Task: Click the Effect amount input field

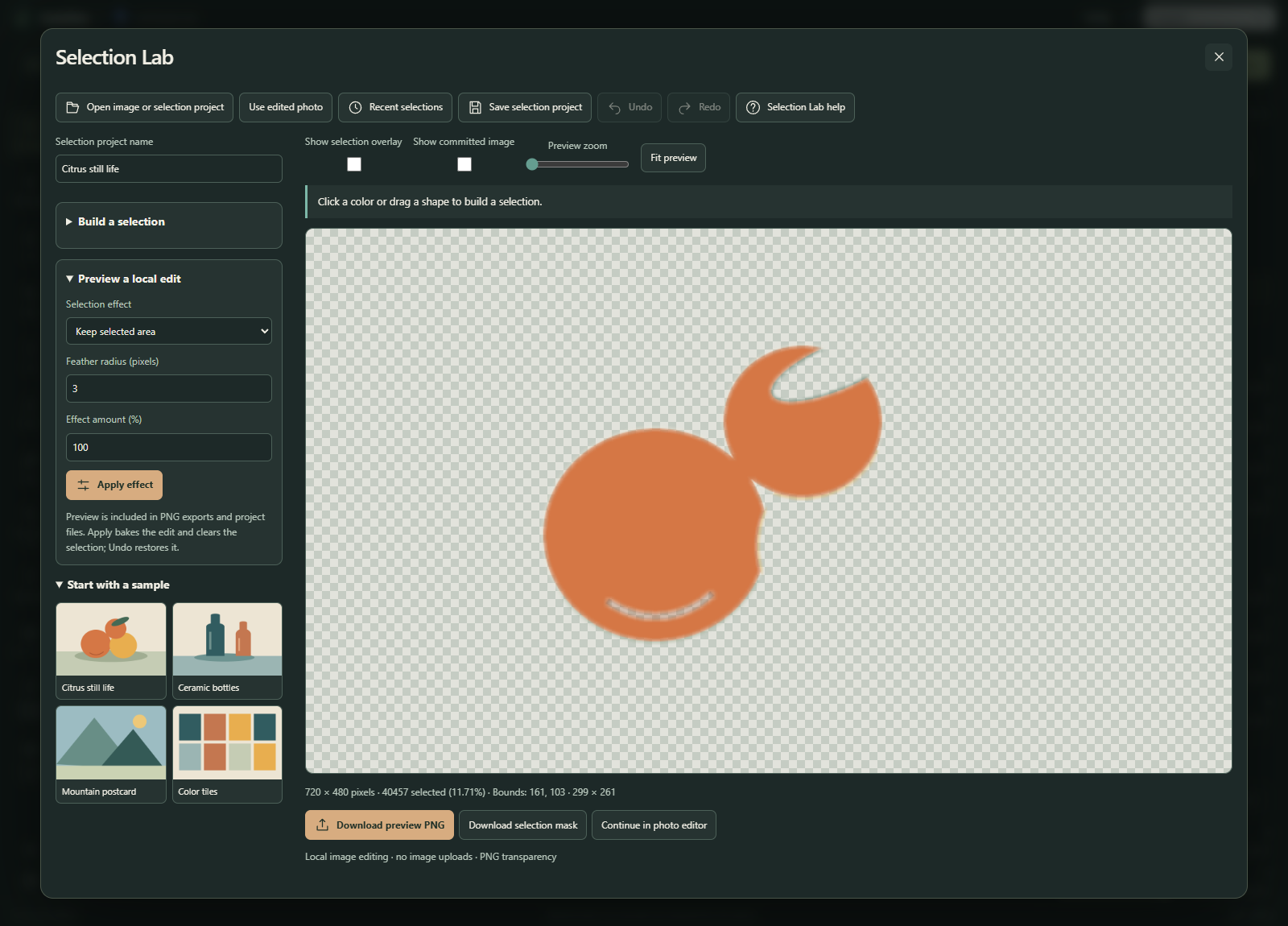Action: [169, 447]
